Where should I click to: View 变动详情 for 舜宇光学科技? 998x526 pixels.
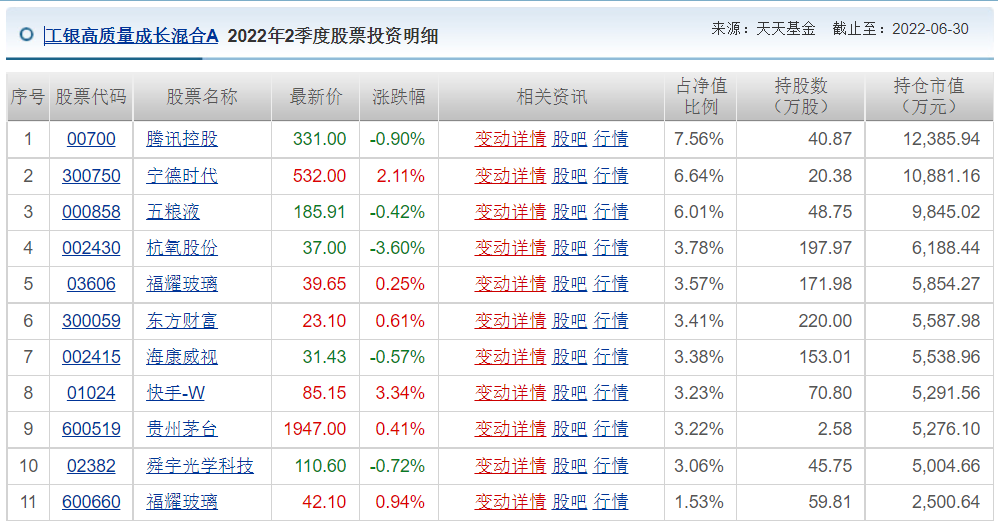[x=510, y=466]
